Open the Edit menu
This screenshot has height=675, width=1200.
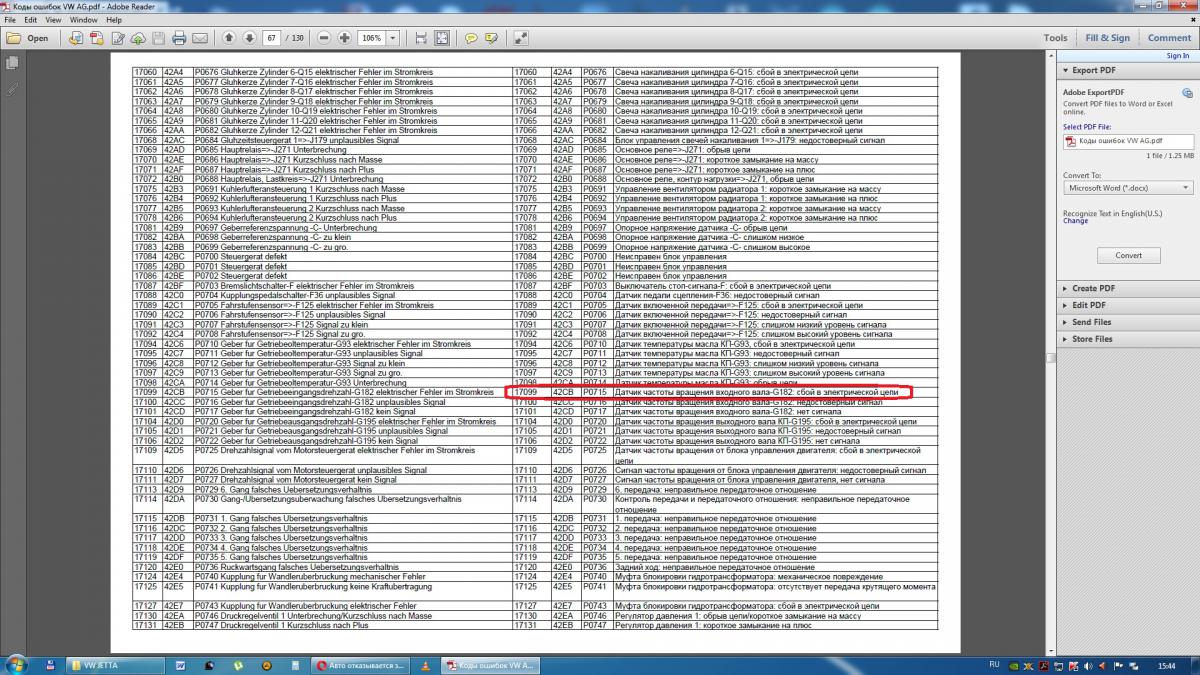31,20
